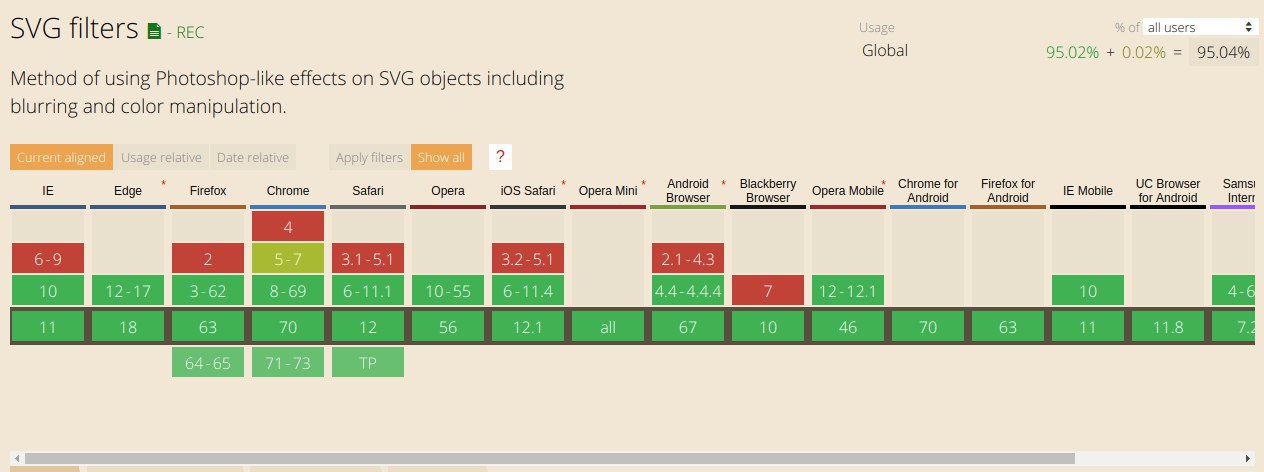Click the Chrome 8-69 version cell
Viewport: 1264px width, 472px height.
tap(288, 291)
